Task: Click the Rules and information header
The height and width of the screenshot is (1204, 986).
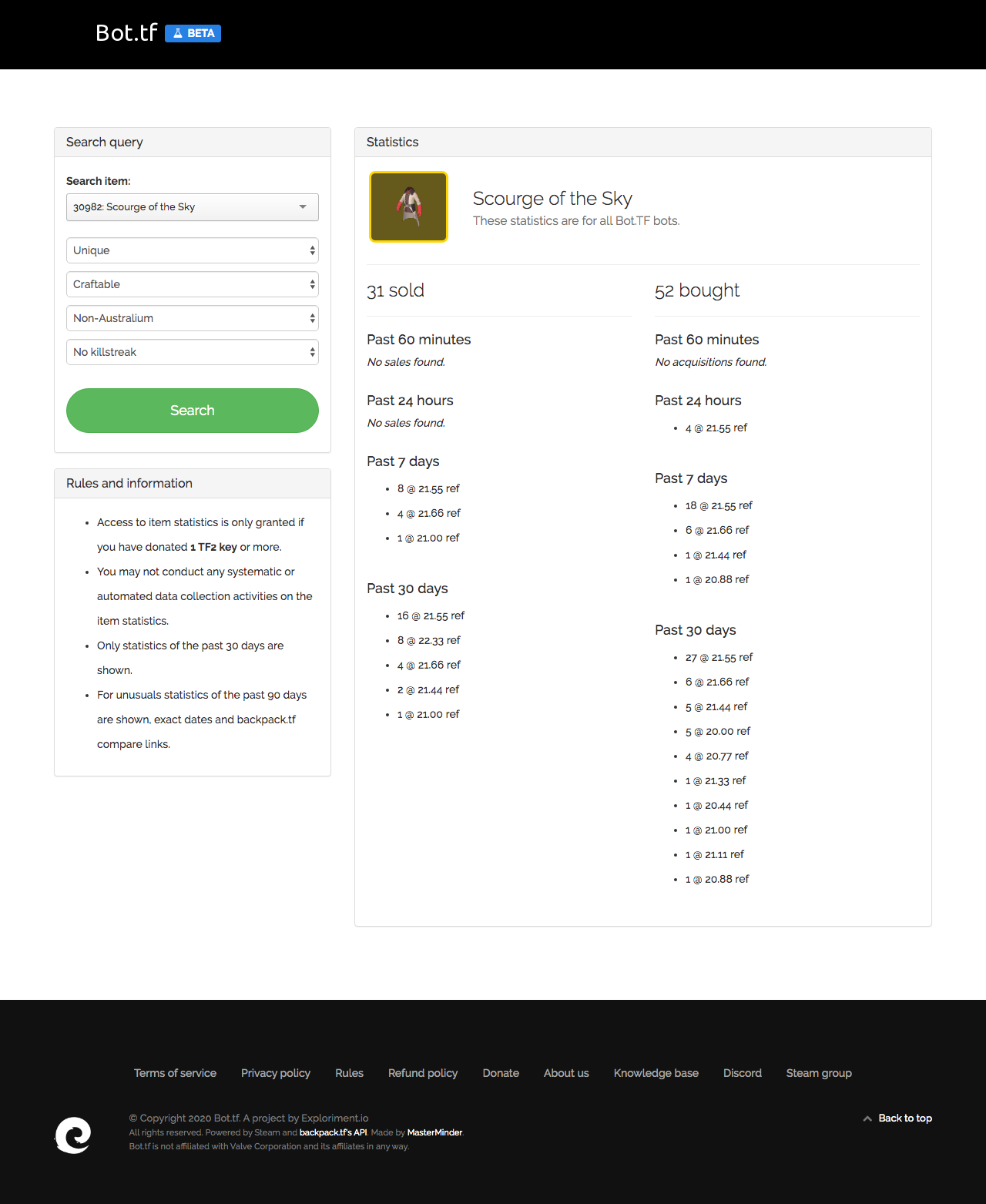Action: pyautogui.click(x=193, y=484)
